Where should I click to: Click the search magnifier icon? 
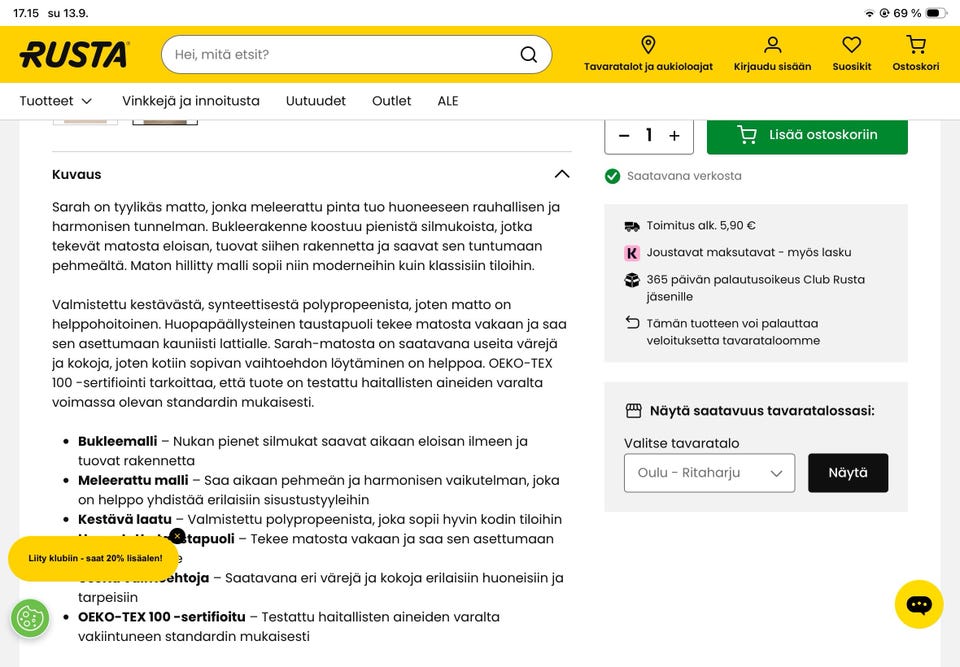pyautogui.click(x=528, y=55)
